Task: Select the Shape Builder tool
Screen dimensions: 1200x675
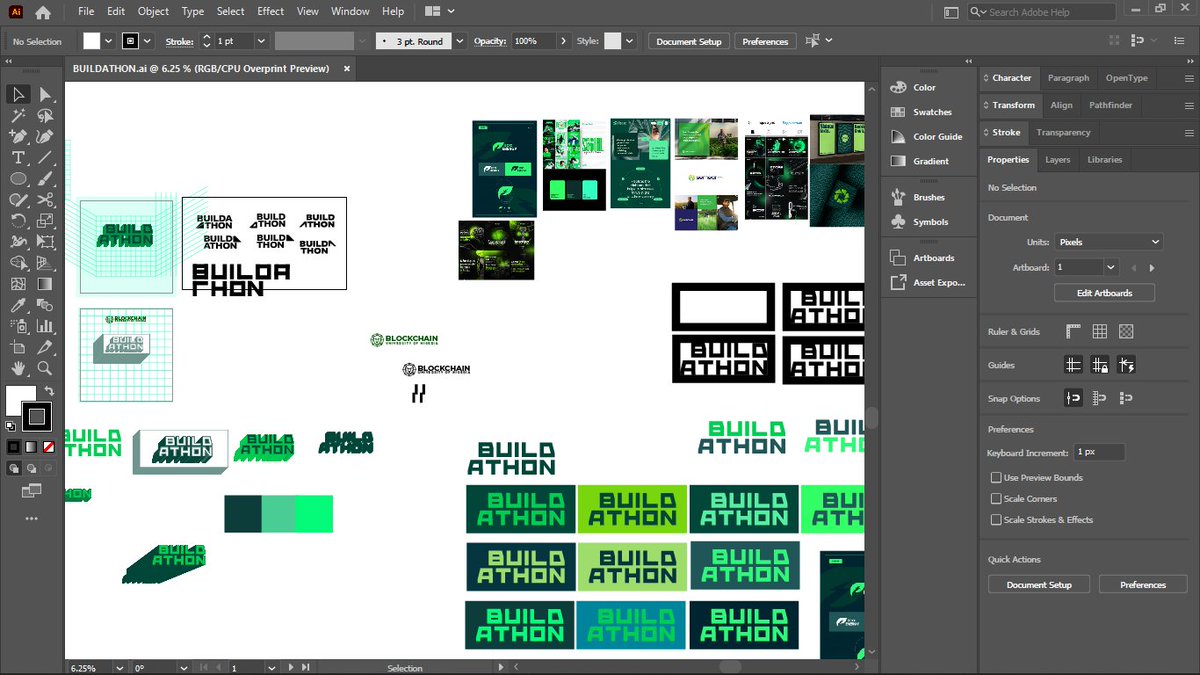Action: [18, 263]
